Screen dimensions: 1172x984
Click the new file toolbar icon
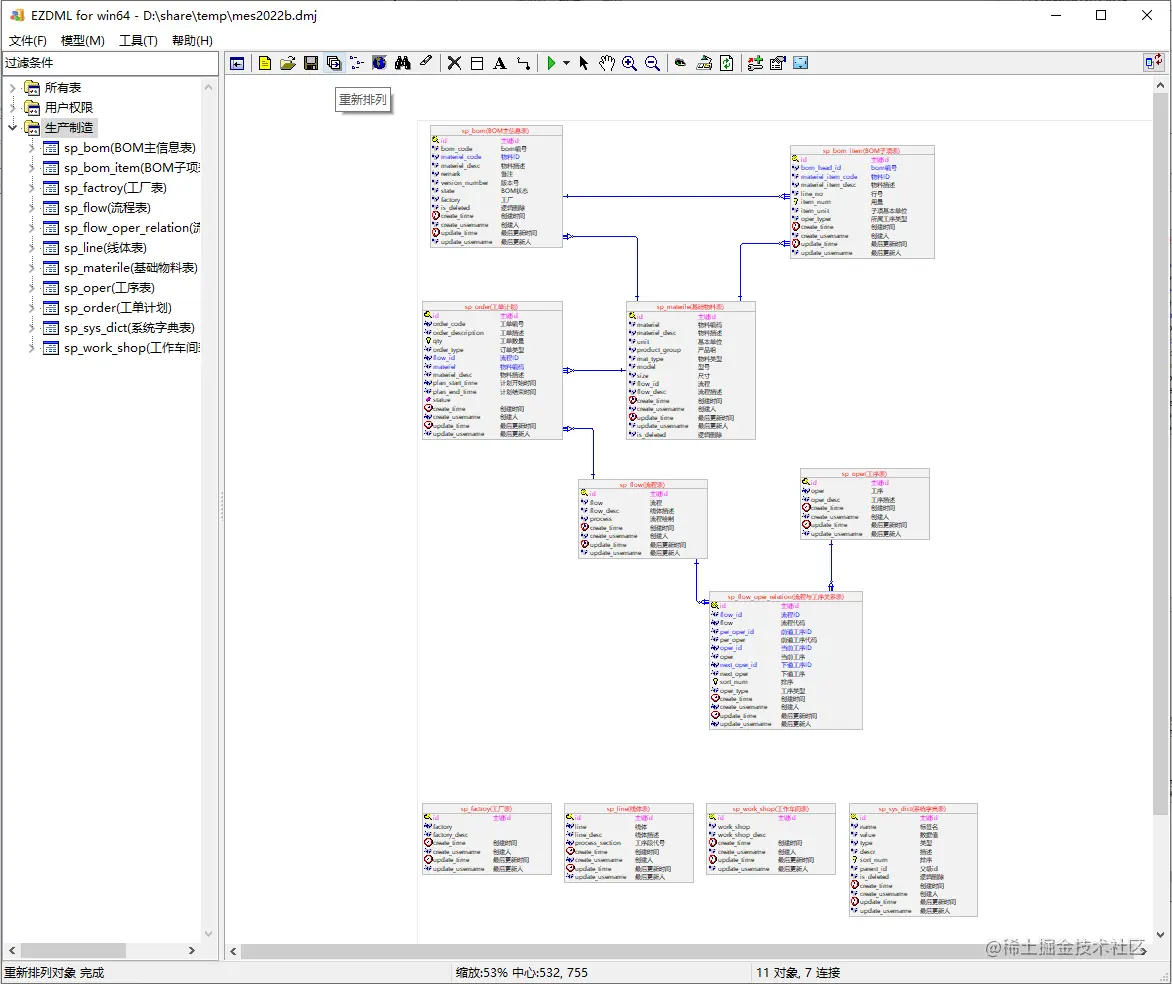[x=265, y=64]
